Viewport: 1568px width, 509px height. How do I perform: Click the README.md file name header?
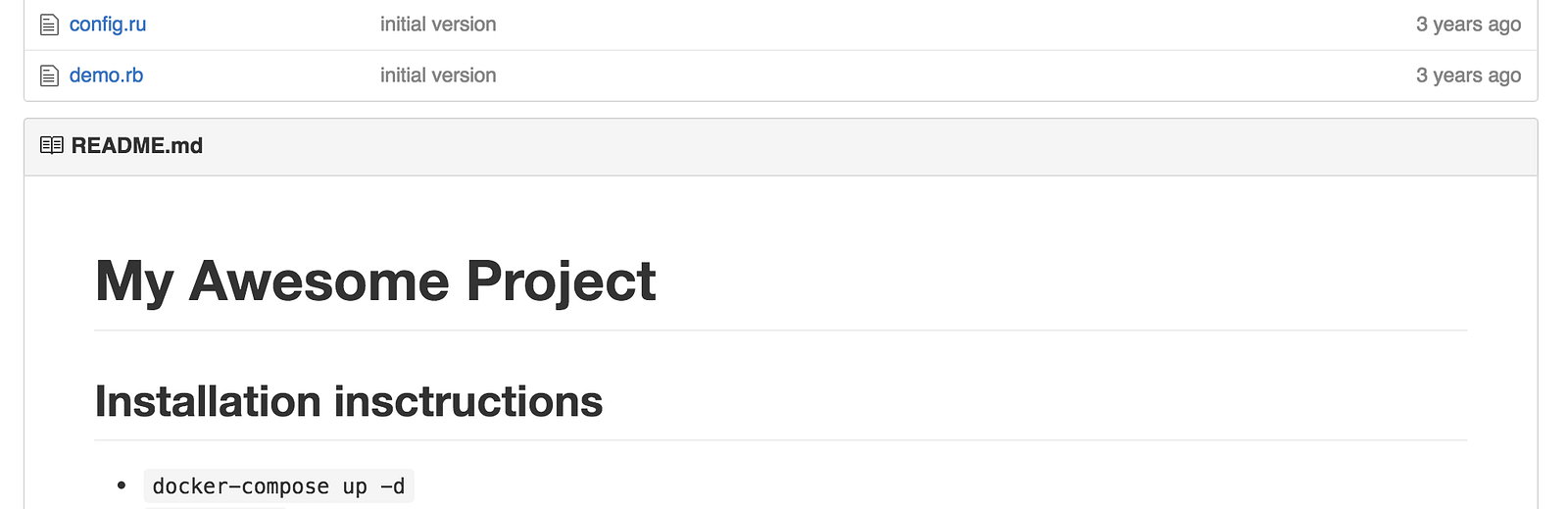pyautogui.click(x=137, y=146)
